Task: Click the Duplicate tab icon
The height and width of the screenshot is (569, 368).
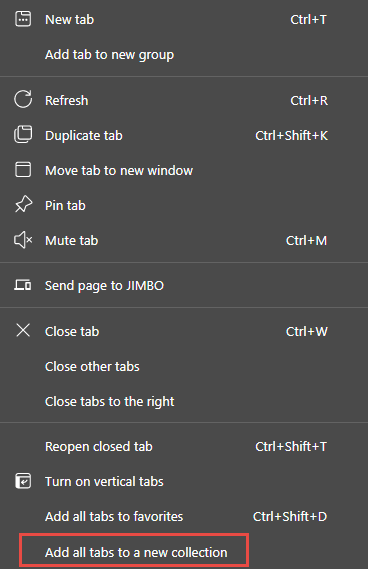Action: click(23, 135)
